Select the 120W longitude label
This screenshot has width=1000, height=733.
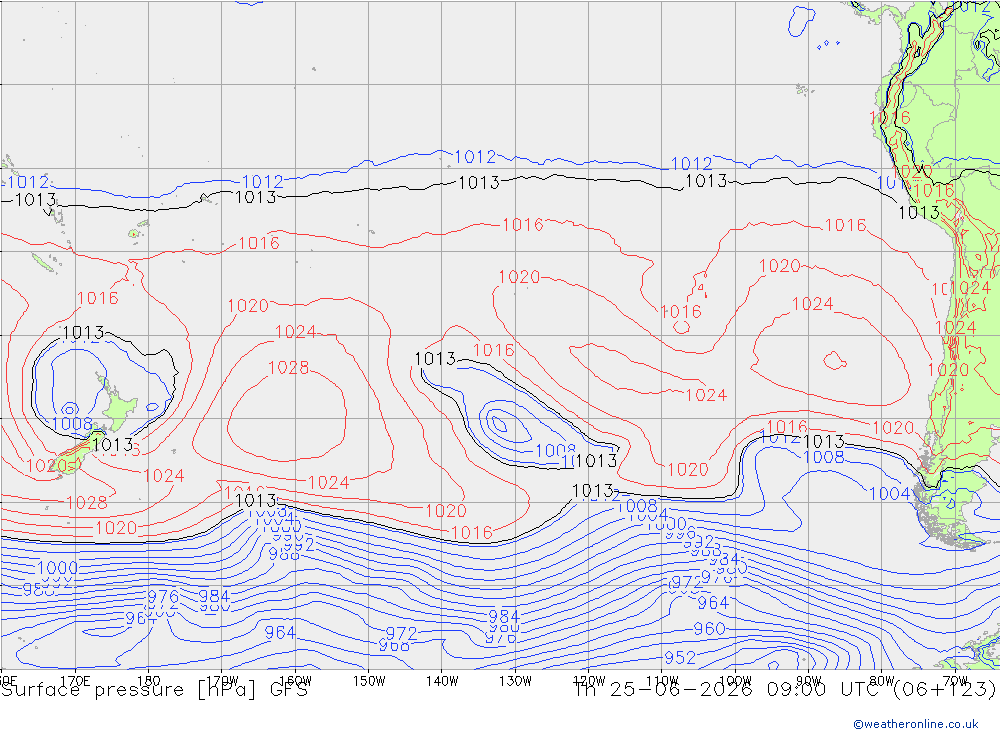pyautogui.click(x=589, y=681)
